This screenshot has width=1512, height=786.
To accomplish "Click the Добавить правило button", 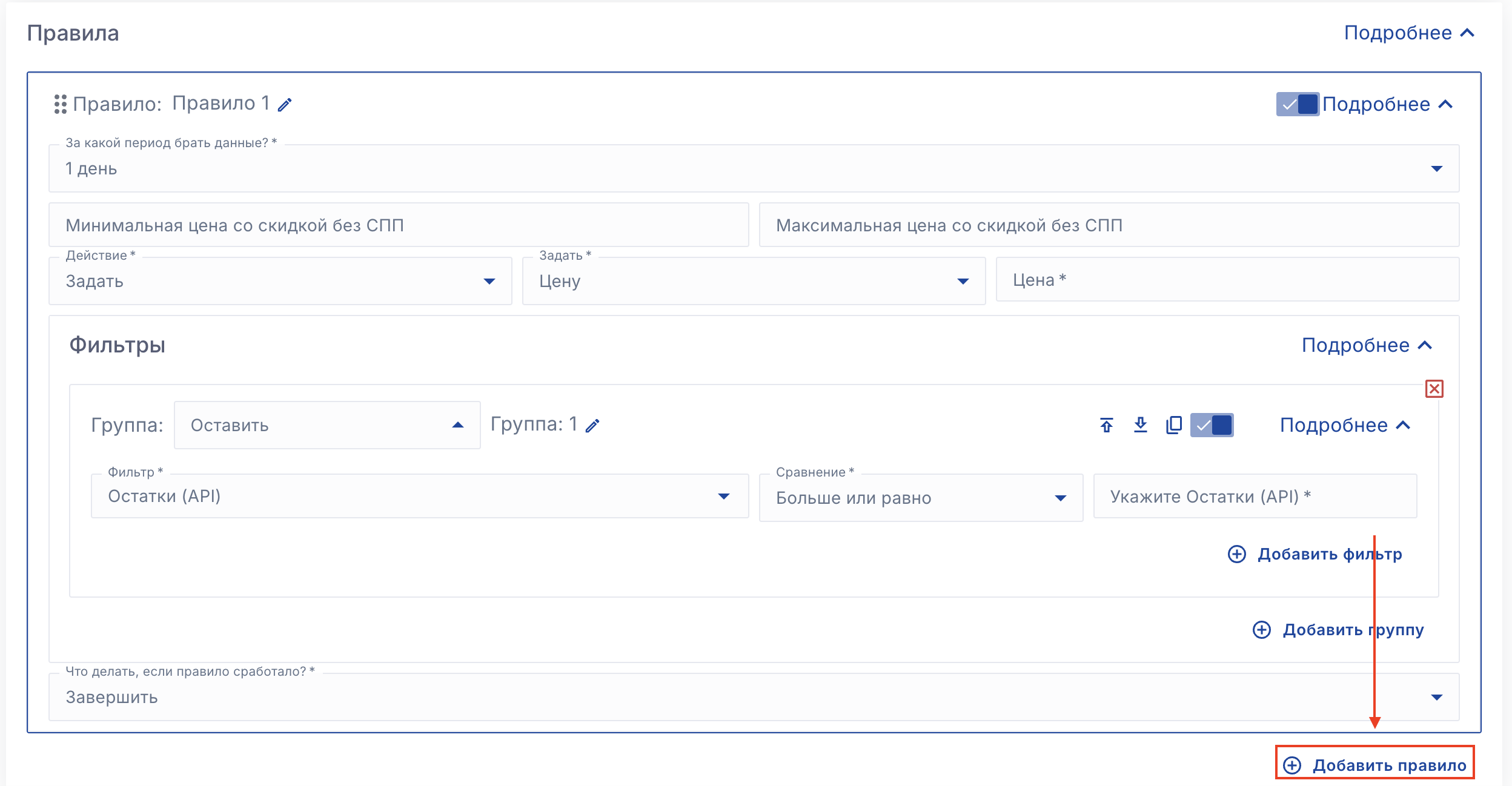I will click(1375, 765).
